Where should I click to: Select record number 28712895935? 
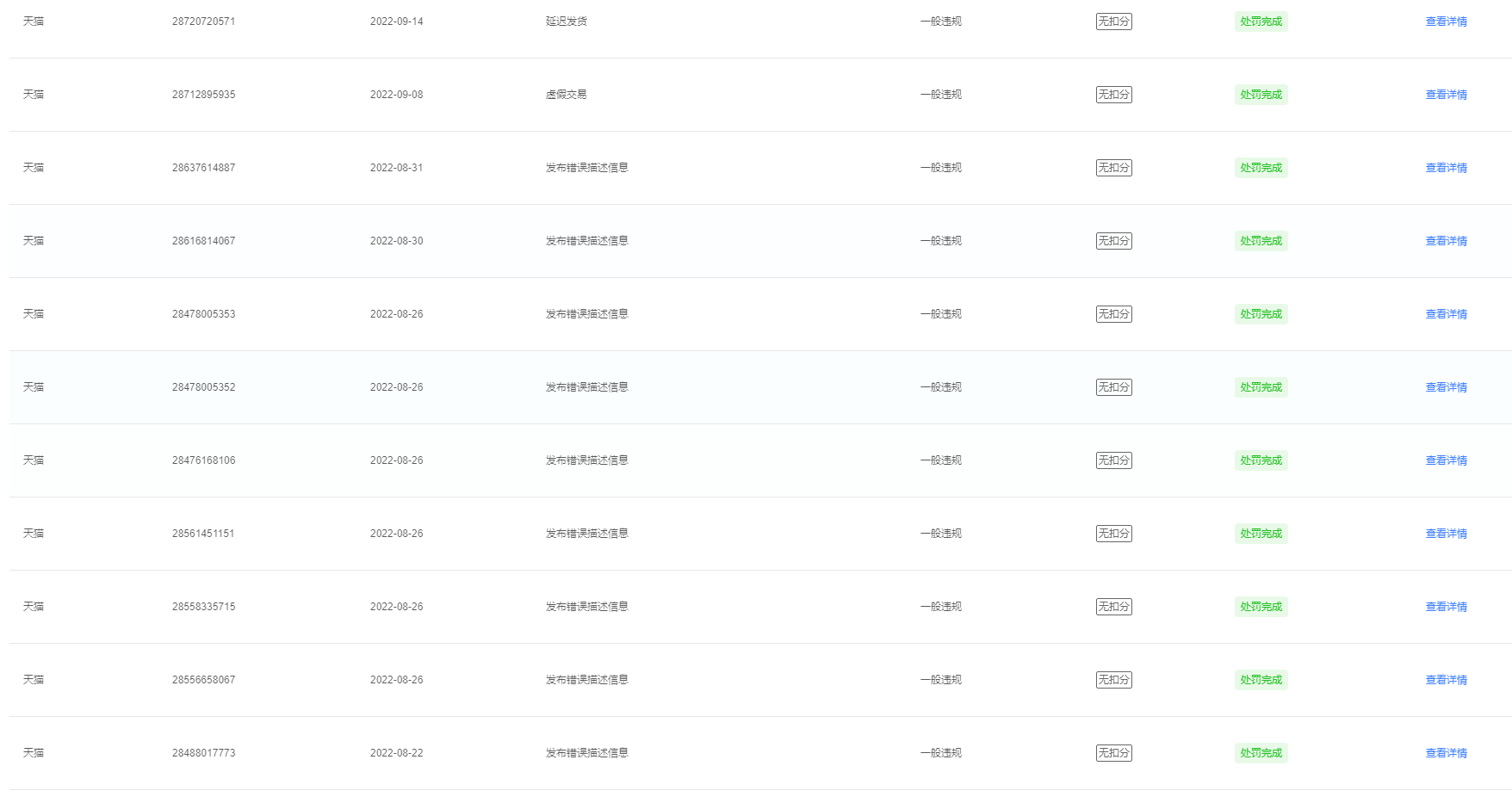(x=203, y=95)
